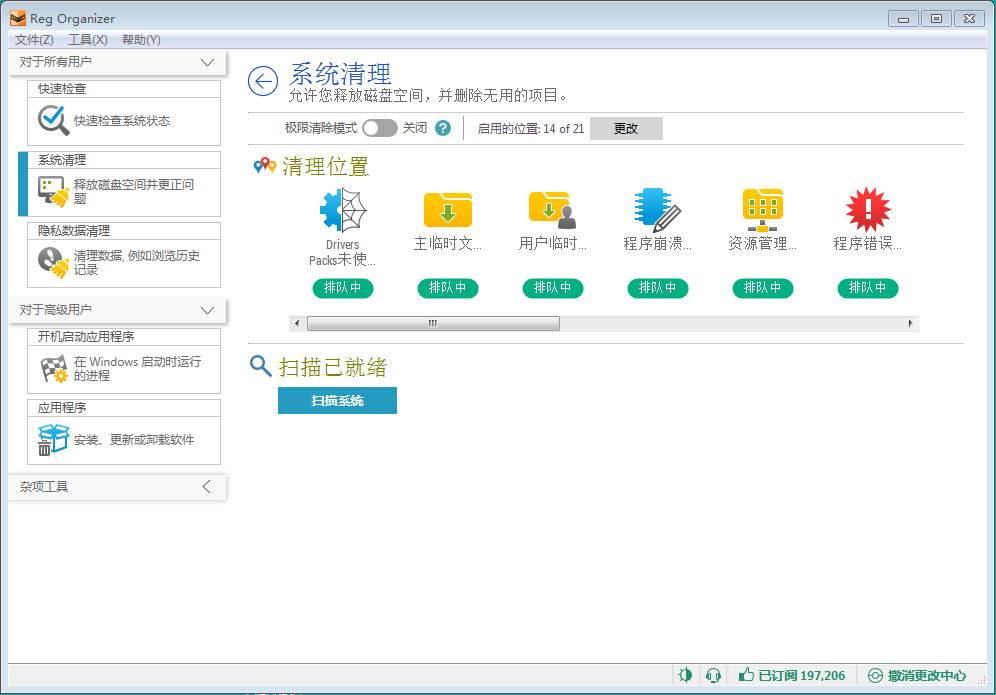Viewport: 996px width, 695px height.
Task: Click the 主临时文件 folder icon
Action: (447, 211)
